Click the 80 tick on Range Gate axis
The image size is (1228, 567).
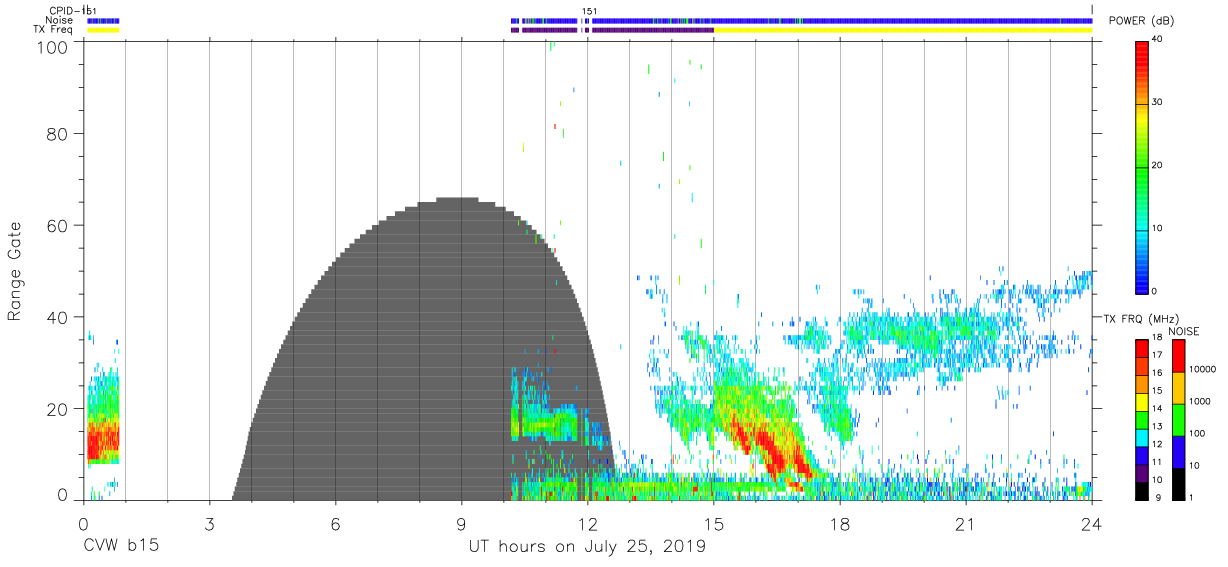click(x=58, y=133)
